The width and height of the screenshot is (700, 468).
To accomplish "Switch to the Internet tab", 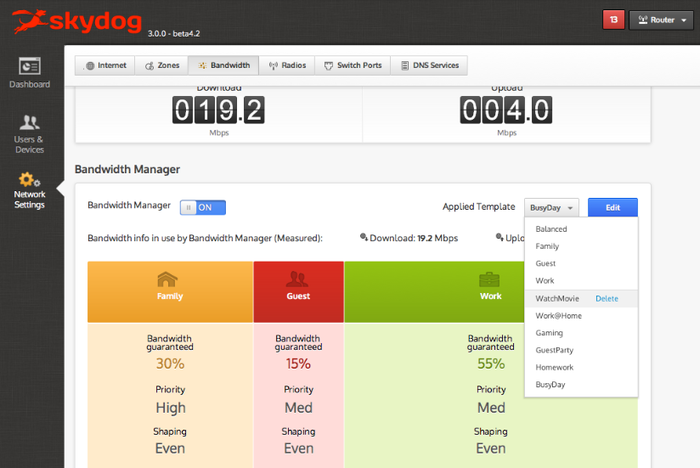I will 105,65.
